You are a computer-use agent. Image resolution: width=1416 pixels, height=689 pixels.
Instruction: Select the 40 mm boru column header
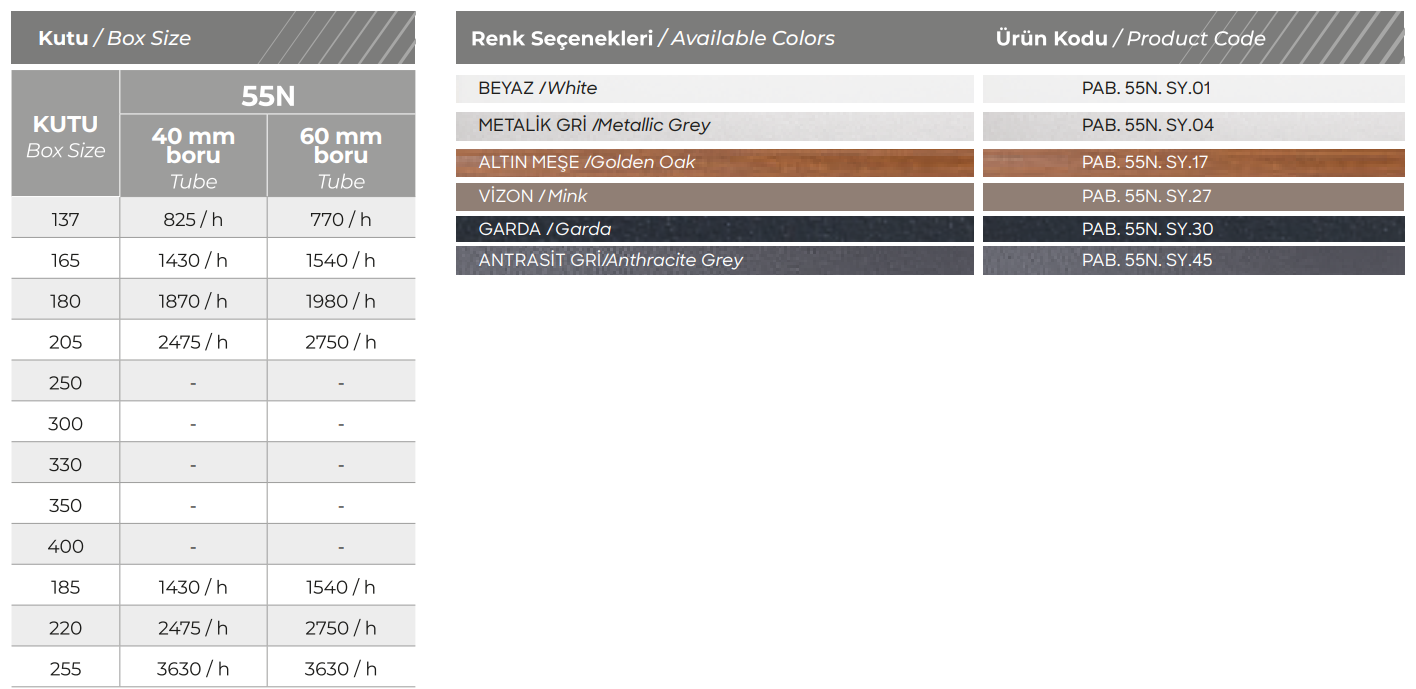pos(193,156)
